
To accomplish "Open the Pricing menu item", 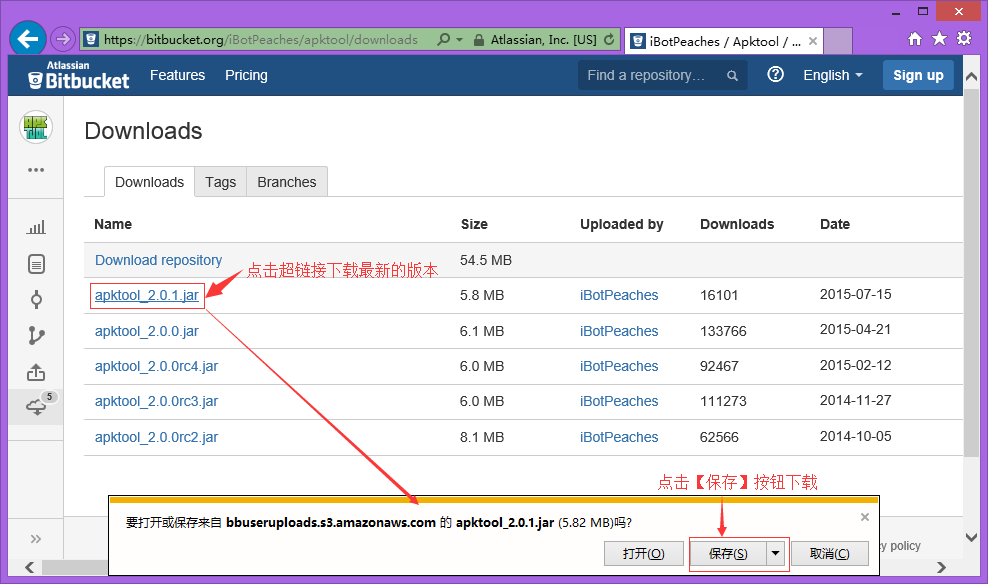I will (x=246, y=76).
